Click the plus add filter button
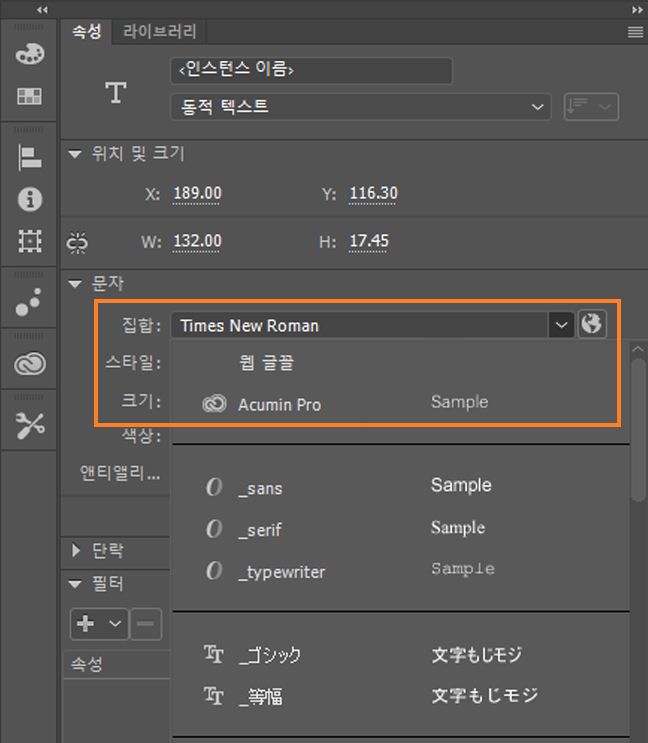The height and width of the screenshot is (743, 648). (x=85, y=624)
